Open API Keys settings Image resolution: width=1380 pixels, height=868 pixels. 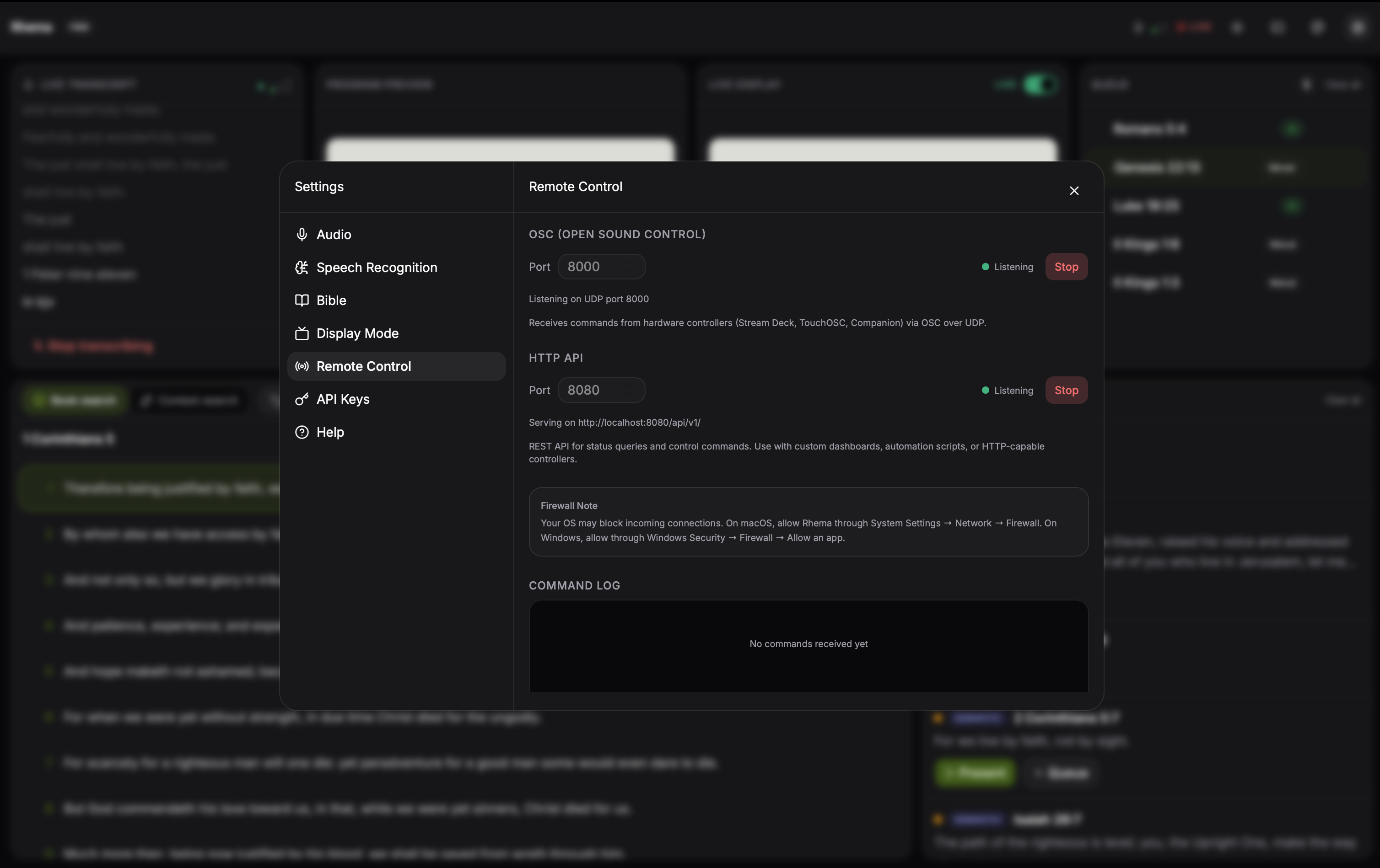(x=396, y=399)
